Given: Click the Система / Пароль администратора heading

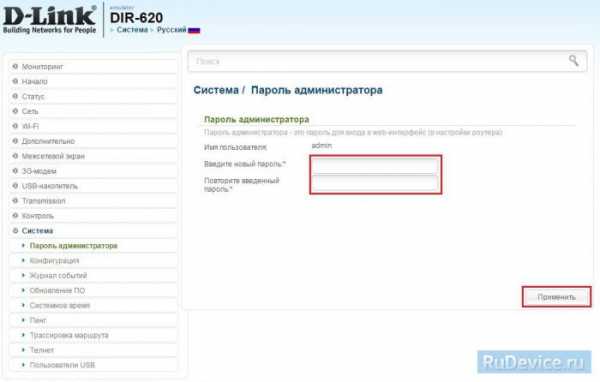Looking at the screenshot, I should pyautogui.click(x=288, y=90).
